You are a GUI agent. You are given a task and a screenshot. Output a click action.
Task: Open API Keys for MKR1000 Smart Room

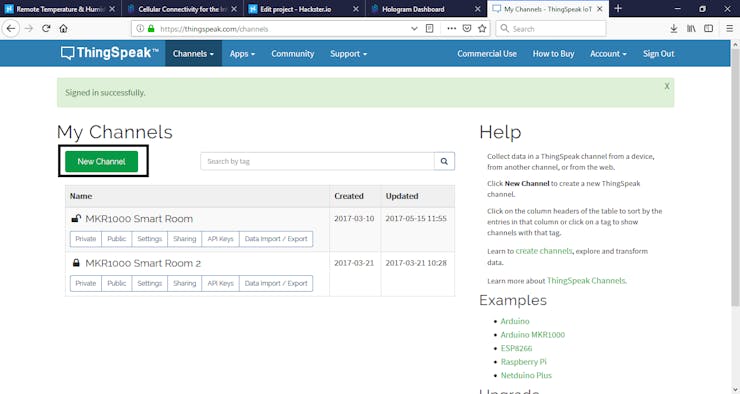click(x=220, y=239)
